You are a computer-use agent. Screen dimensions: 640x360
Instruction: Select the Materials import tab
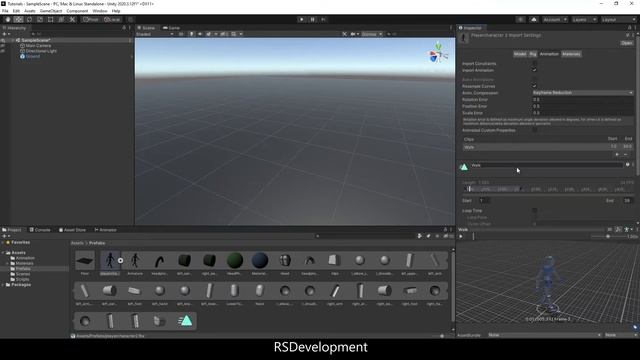[x=571, y=54]
